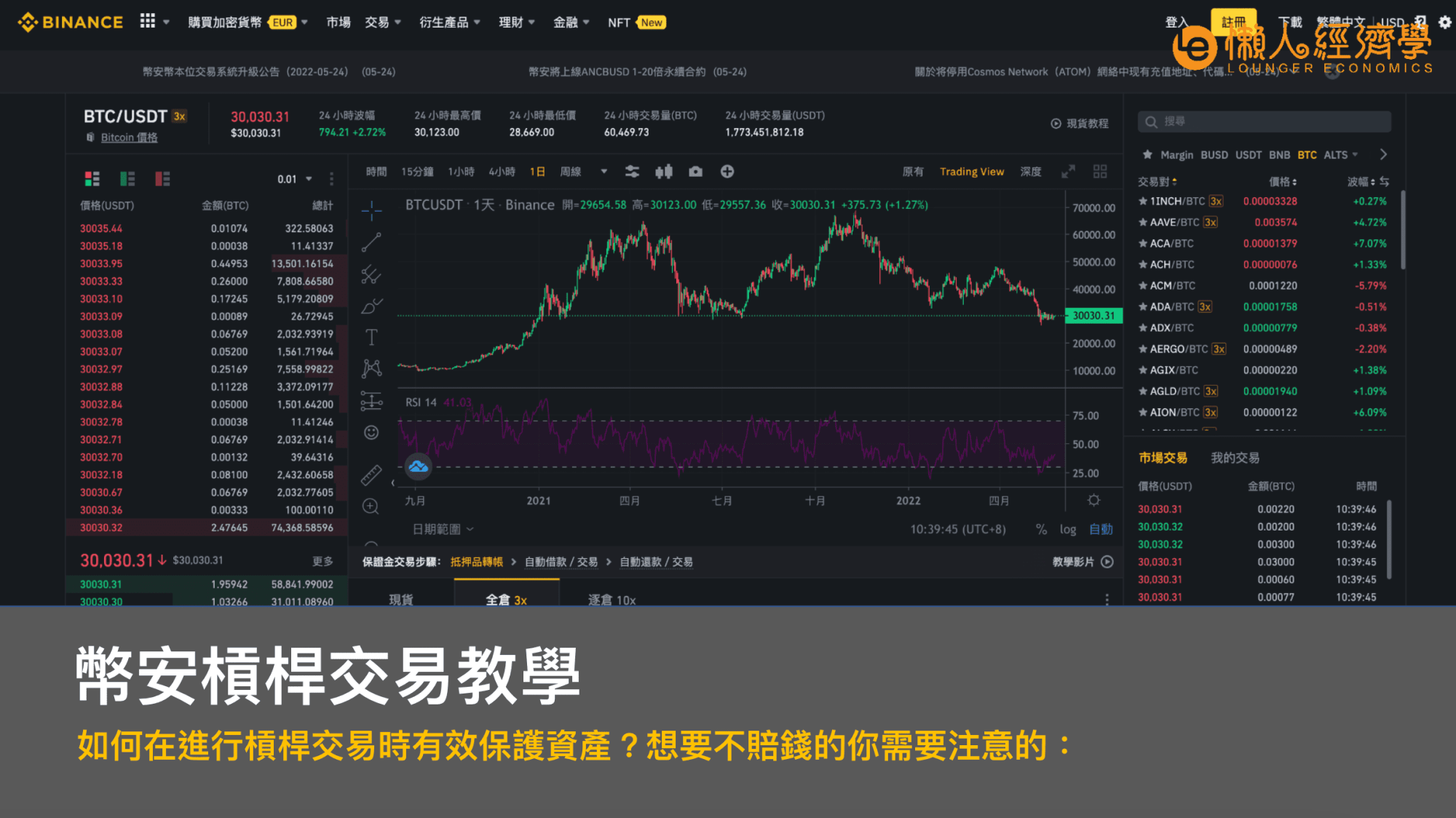Viewport: 1456px width, 818px height.
Task: Change candlestick chart style icon
Action: pos(664,172)
